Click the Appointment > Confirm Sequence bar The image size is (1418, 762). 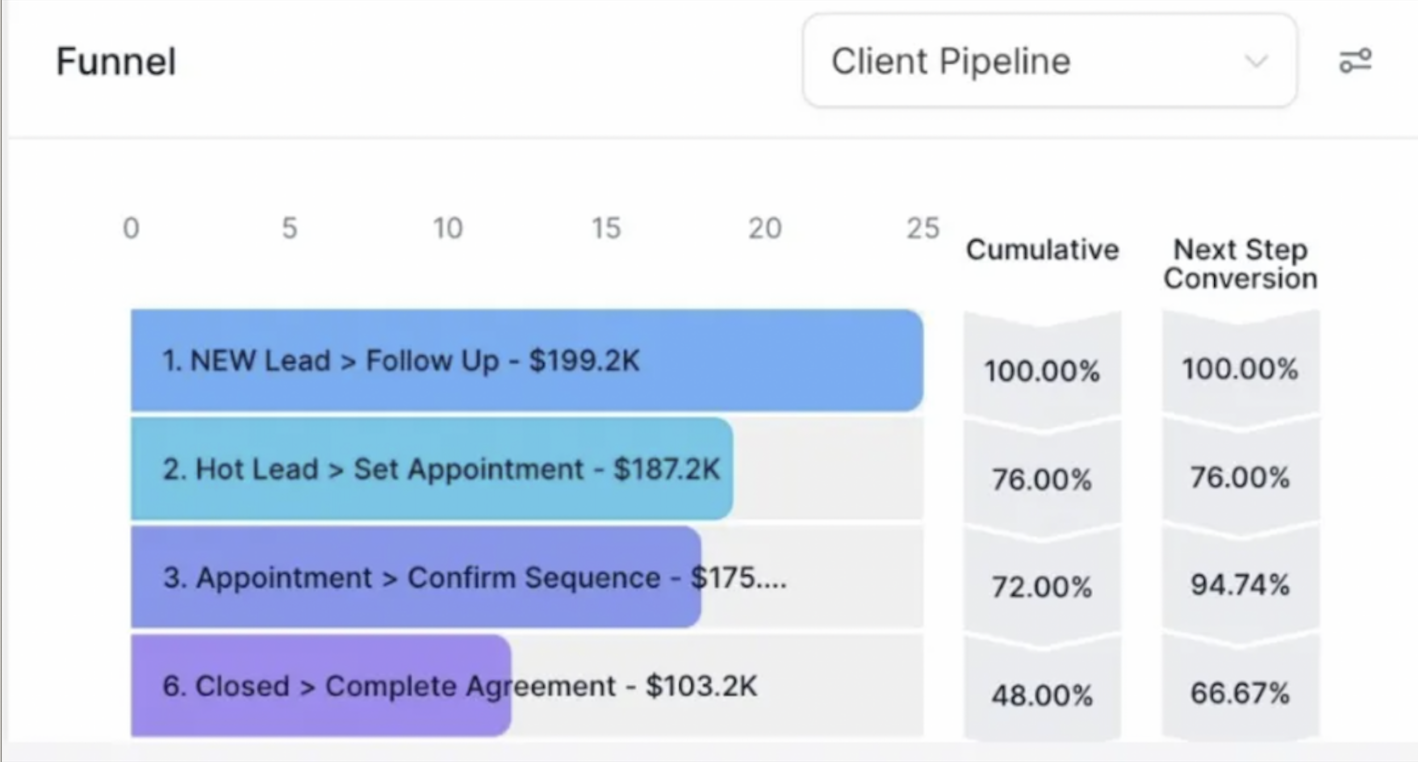point(416,577)
